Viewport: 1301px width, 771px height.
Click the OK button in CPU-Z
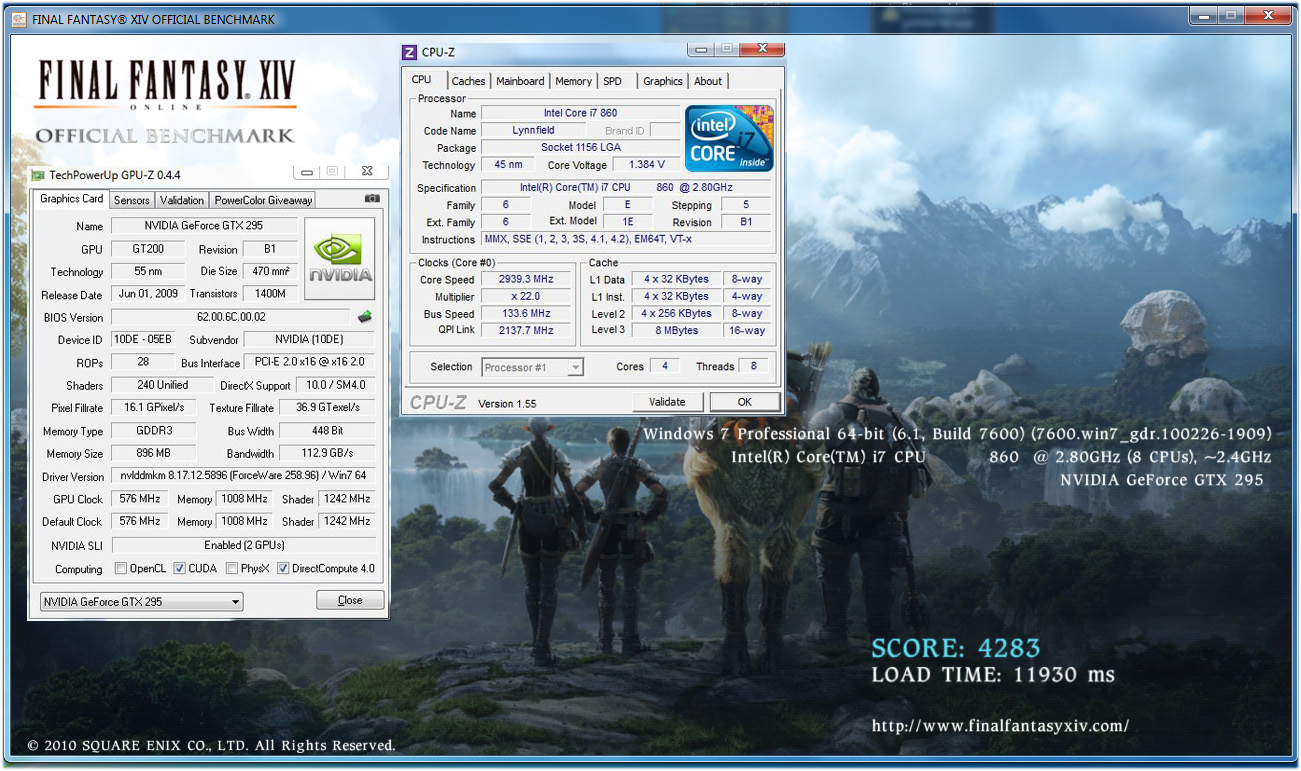click(x=744, y=402)
